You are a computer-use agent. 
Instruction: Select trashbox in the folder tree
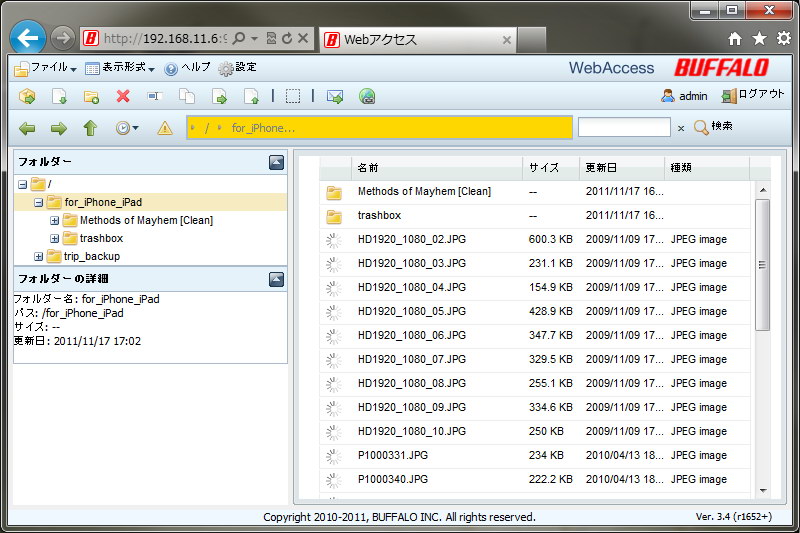click(x=101, y=238)
